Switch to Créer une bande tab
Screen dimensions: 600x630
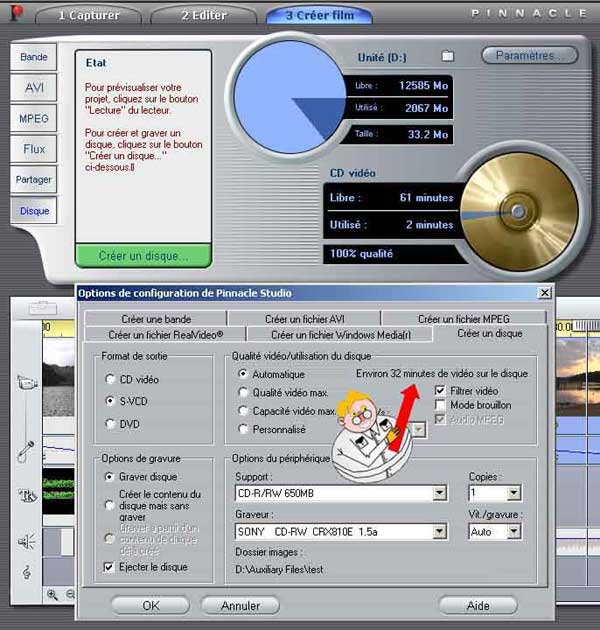(156, 319)
